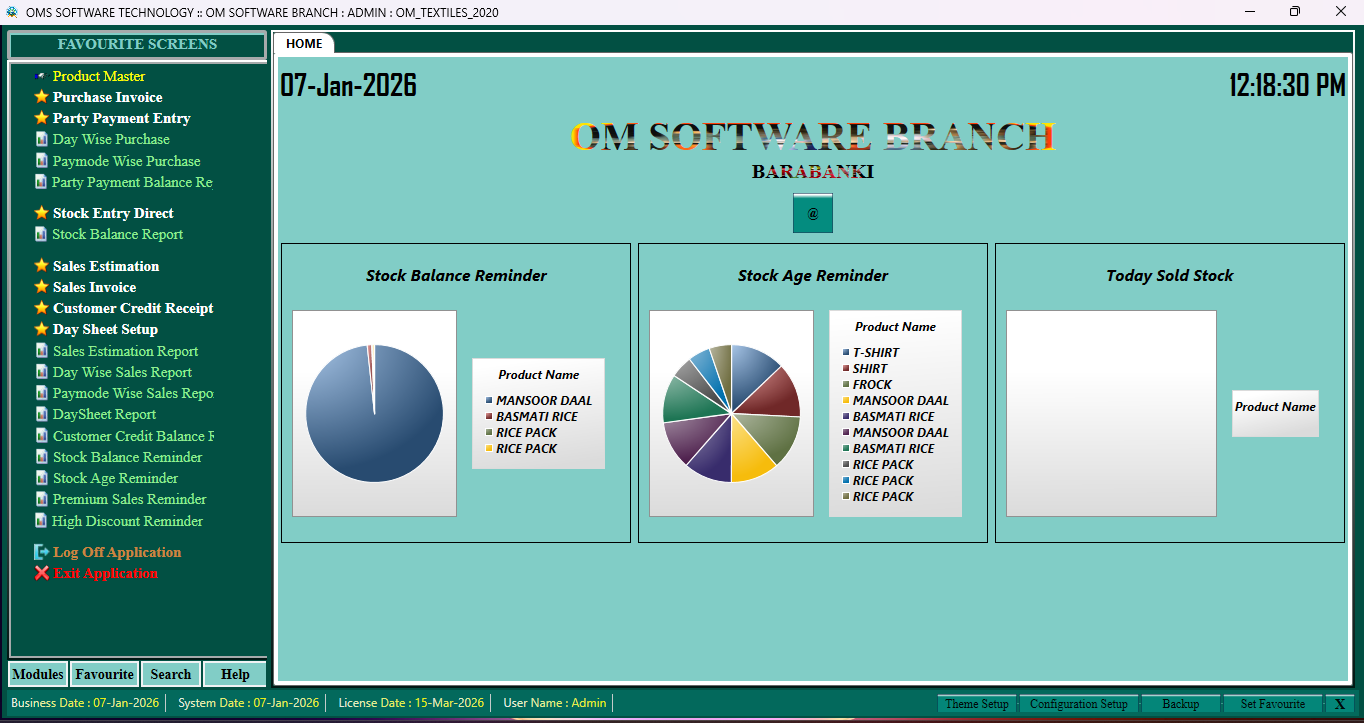Image resolution: width=1364 pixels, height=723 pixels.
Task: Click the report icon beside Stock Balance Report
Action: pyautogui.click(x=41, y=234)
